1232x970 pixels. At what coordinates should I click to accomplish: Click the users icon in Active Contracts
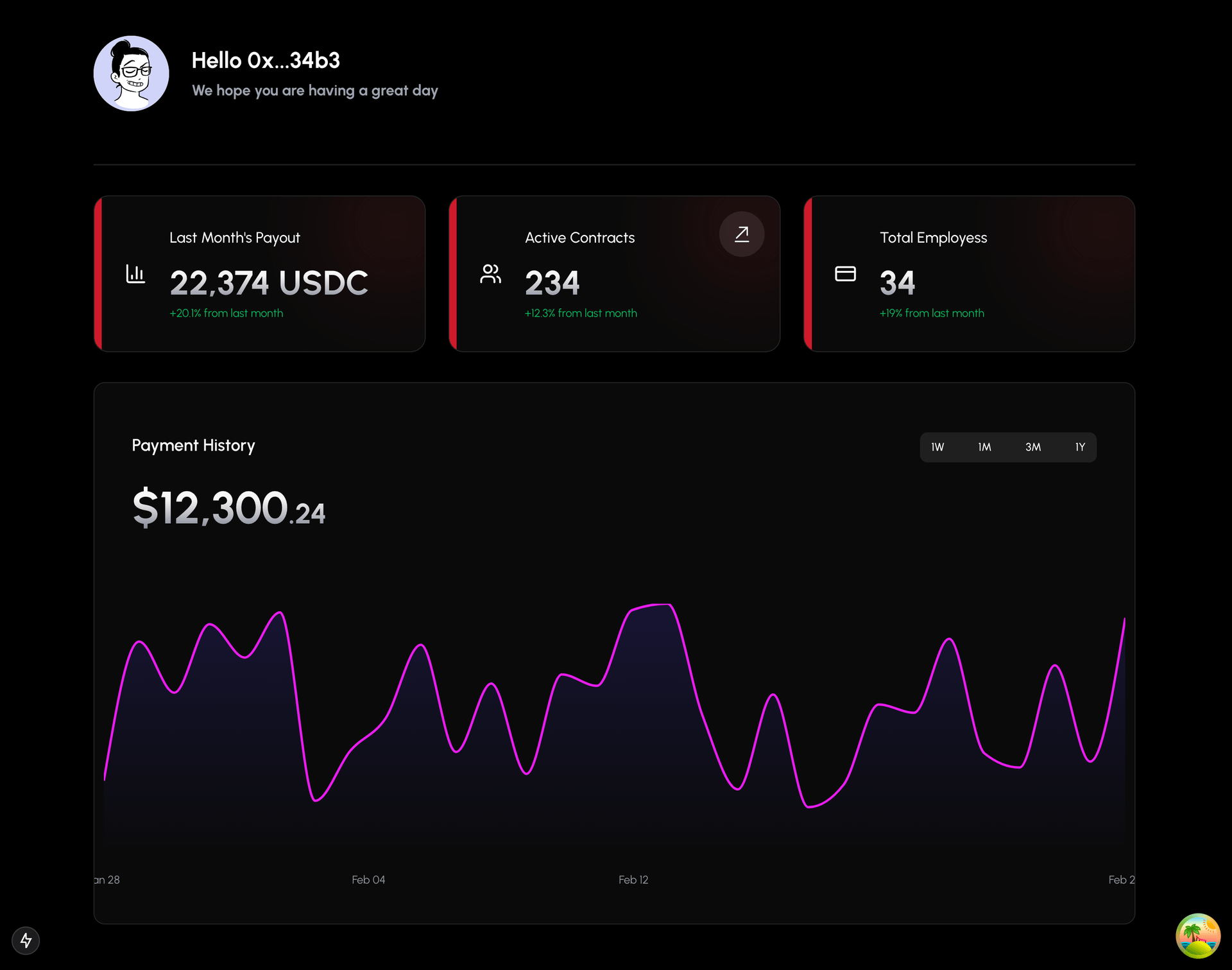point(491,273)
